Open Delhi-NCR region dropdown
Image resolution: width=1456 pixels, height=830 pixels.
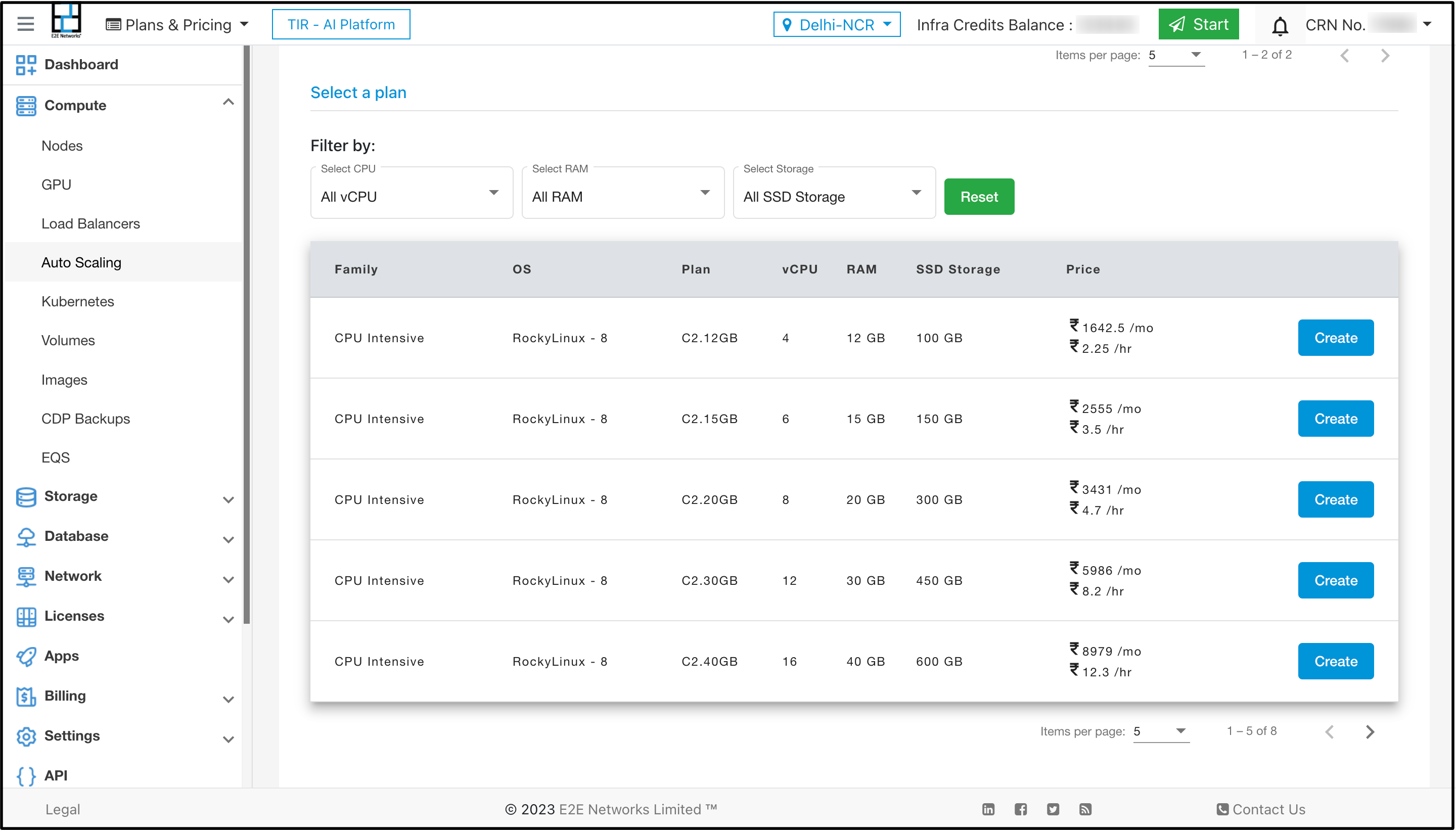pos(836,24)
